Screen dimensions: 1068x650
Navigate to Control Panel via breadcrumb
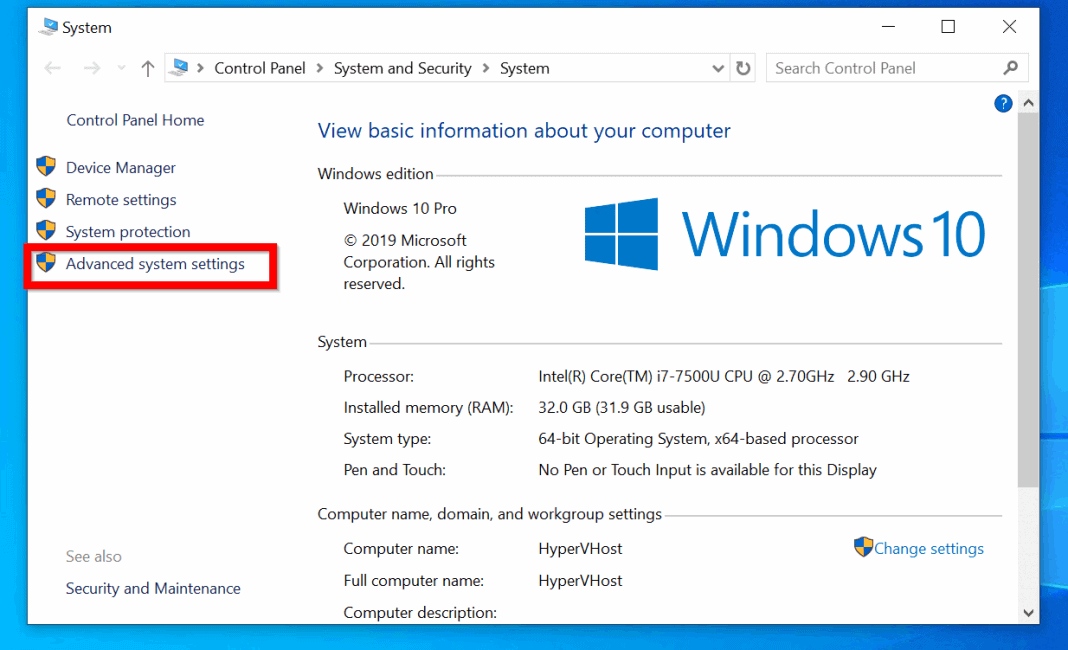(260, 67)
